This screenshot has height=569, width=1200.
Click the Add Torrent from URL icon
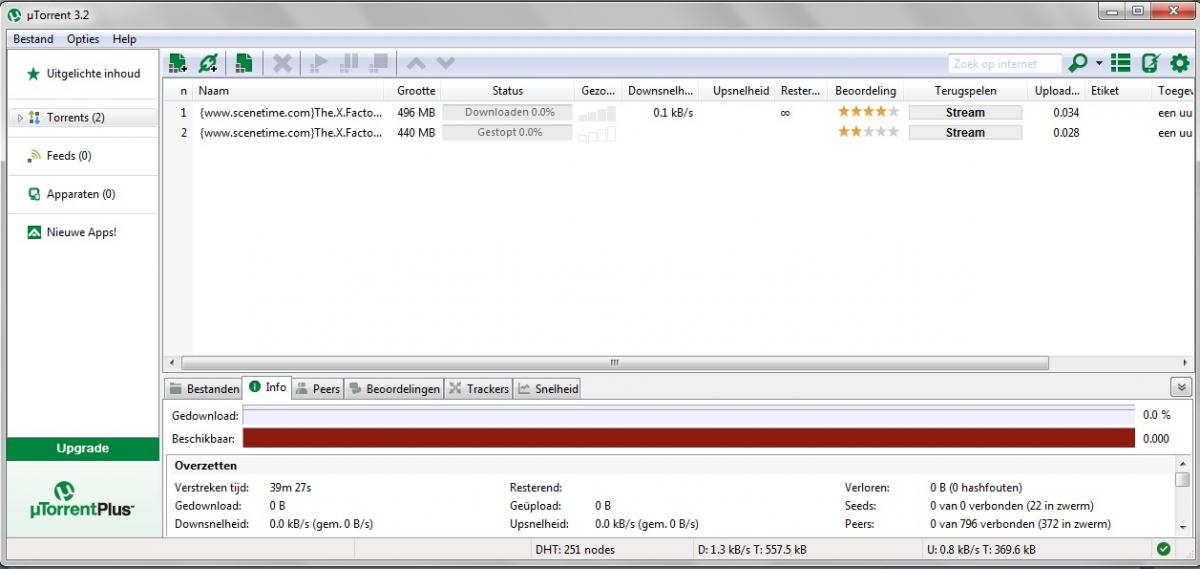pos(208,64)
